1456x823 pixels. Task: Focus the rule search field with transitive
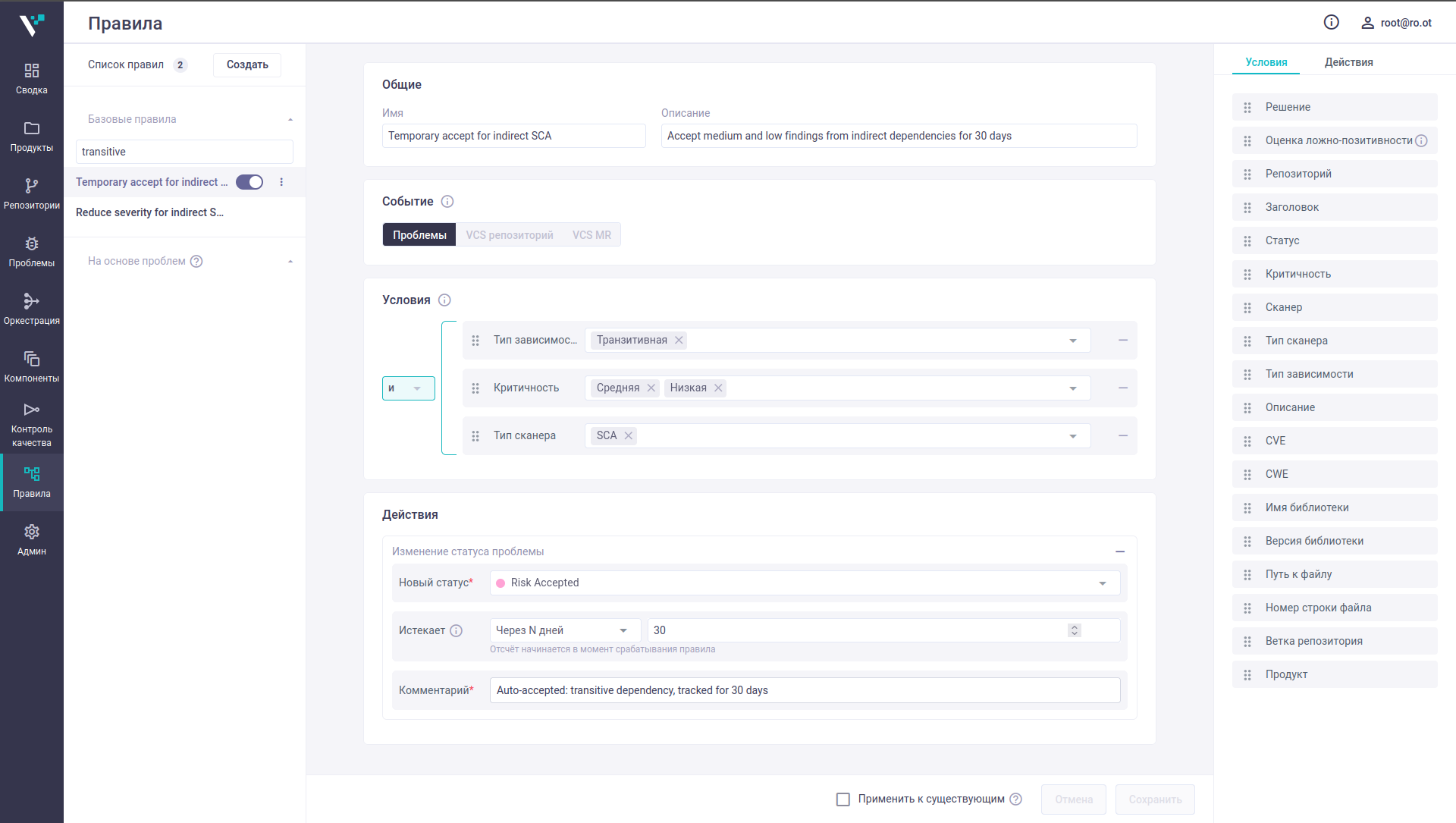coord(184,152)
